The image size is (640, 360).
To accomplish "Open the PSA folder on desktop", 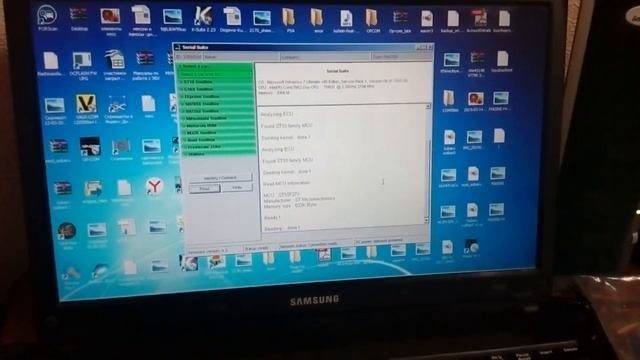I will click(x=289, y=19).
